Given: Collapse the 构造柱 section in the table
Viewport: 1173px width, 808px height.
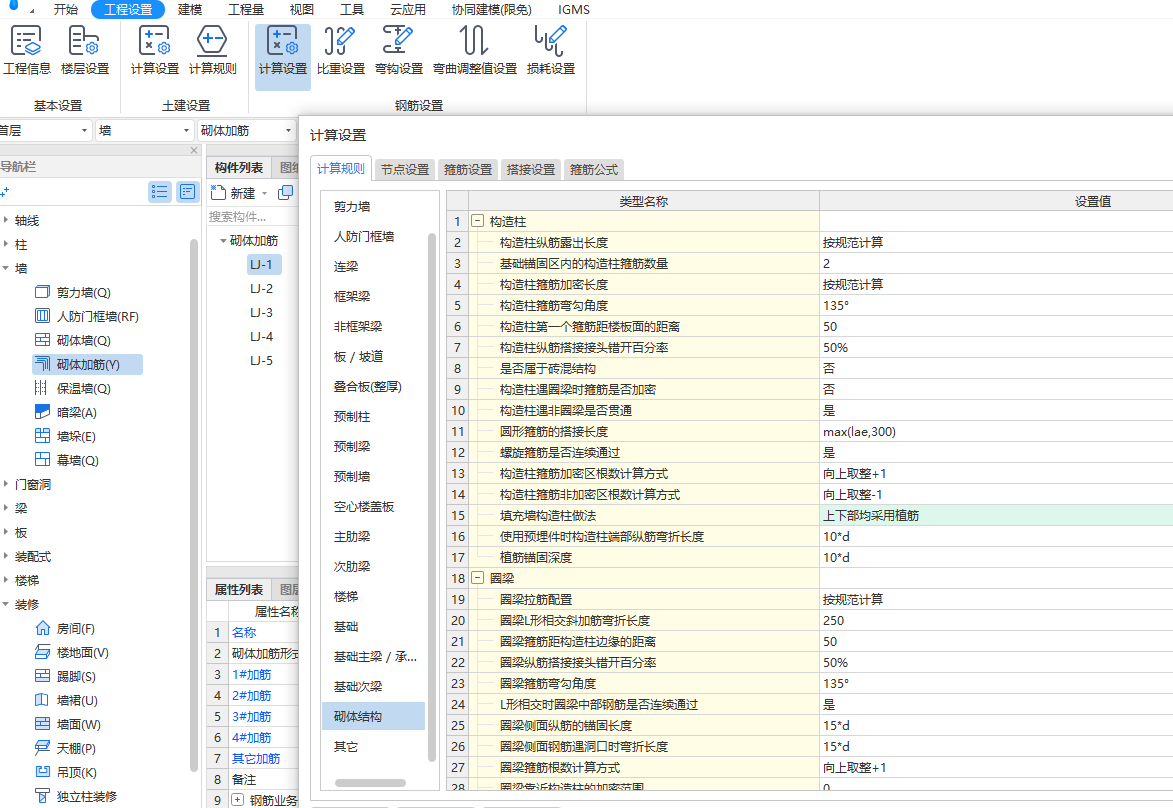Looking at the screenshot, I should point(477,221).
